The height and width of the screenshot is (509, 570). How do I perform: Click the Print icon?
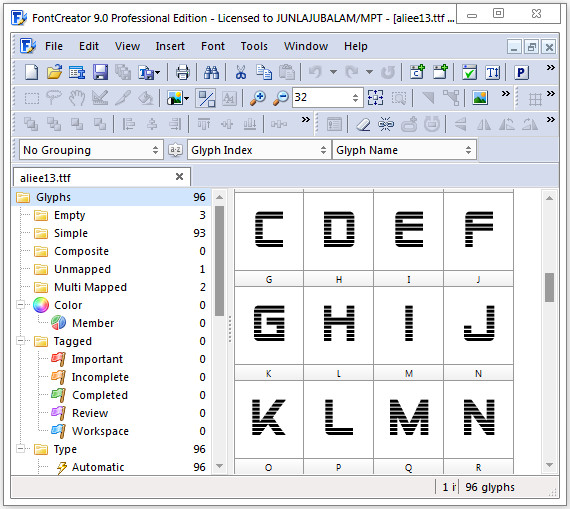click(x=182, y=72)
